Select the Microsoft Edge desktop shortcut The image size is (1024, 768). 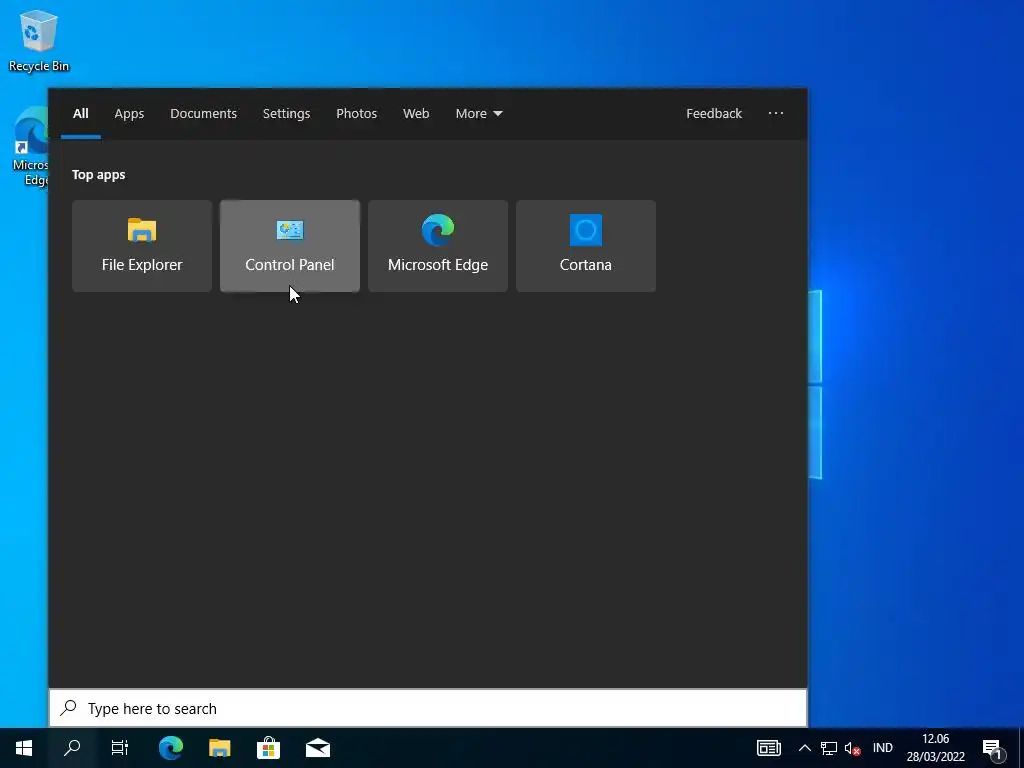point(30,147)
